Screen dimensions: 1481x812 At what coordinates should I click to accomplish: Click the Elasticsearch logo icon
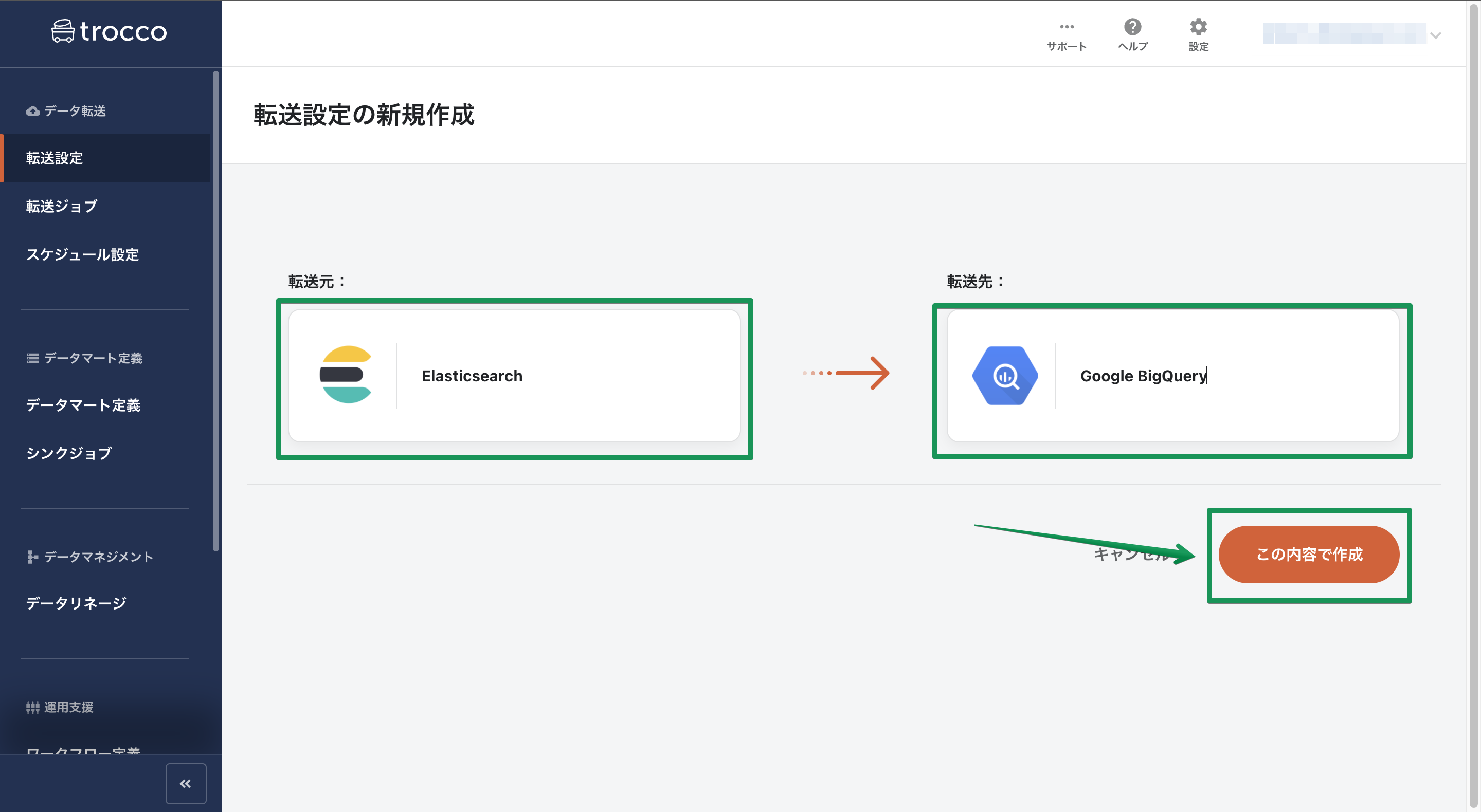(x=346, y=375)
